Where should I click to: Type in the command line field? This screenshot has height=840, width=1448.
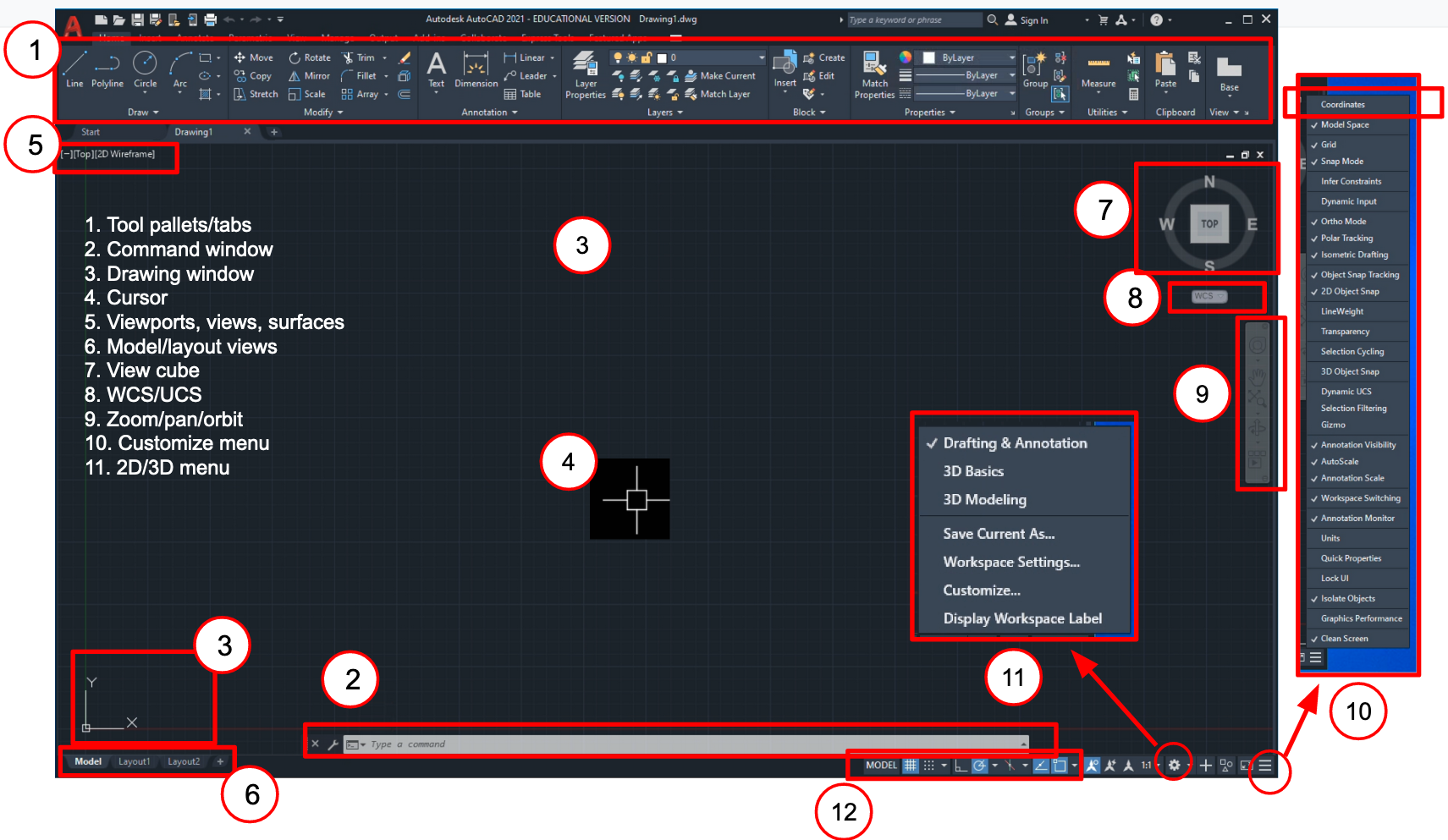pos(687,744)
